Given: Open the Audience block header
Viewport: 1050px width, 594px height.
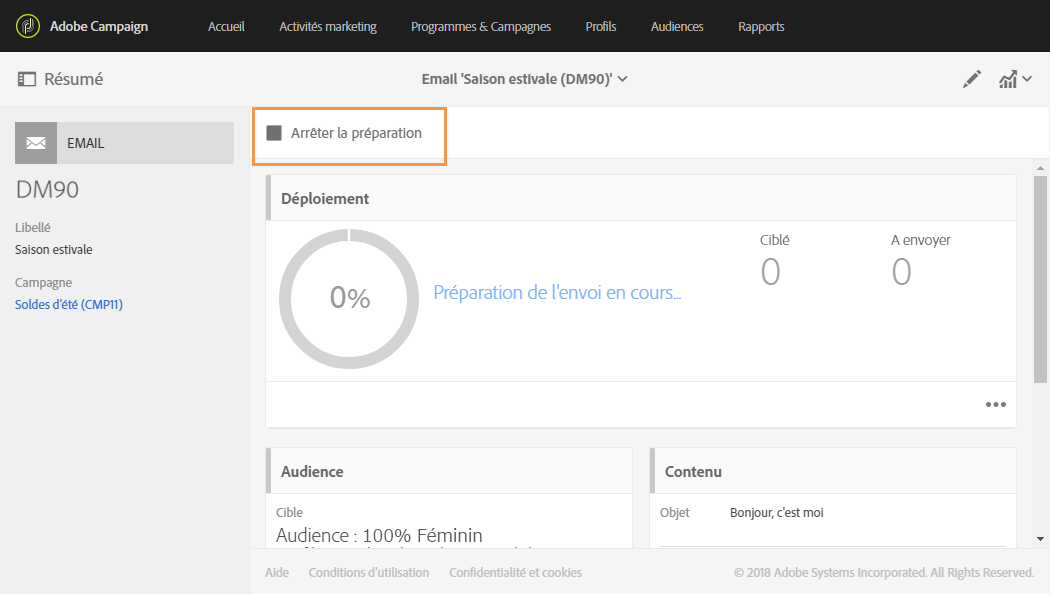Looking at the screenshot, I should pyautogui.click(x=449, y=471).
